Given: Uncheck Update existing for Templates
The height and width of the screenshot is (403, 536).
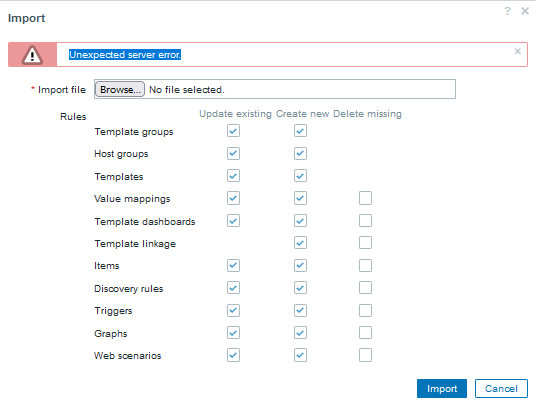Looking at the screenshot, I should coord(233,176).
